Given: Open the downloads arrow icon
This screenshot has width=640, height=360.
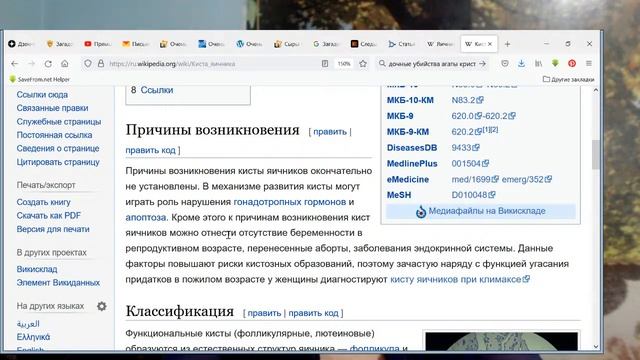Looking at the screenshot, I should (521, 64).
